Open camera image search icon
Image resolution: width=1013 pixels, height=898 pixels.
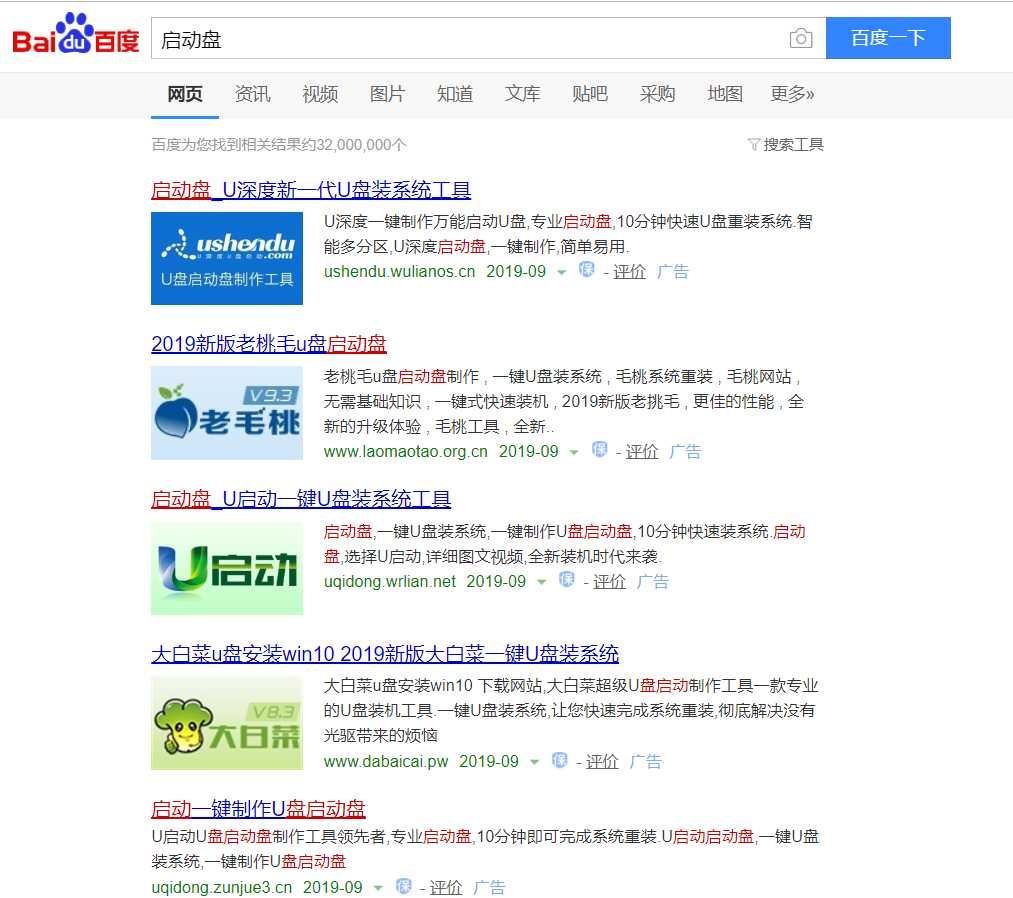tap(800, 38)
